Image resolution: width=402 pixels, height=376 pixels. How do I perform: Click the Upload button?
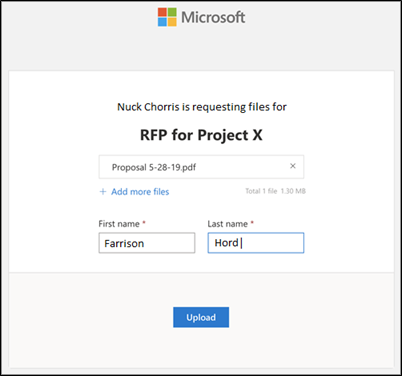pyautogui.click(x=201, y=317)
